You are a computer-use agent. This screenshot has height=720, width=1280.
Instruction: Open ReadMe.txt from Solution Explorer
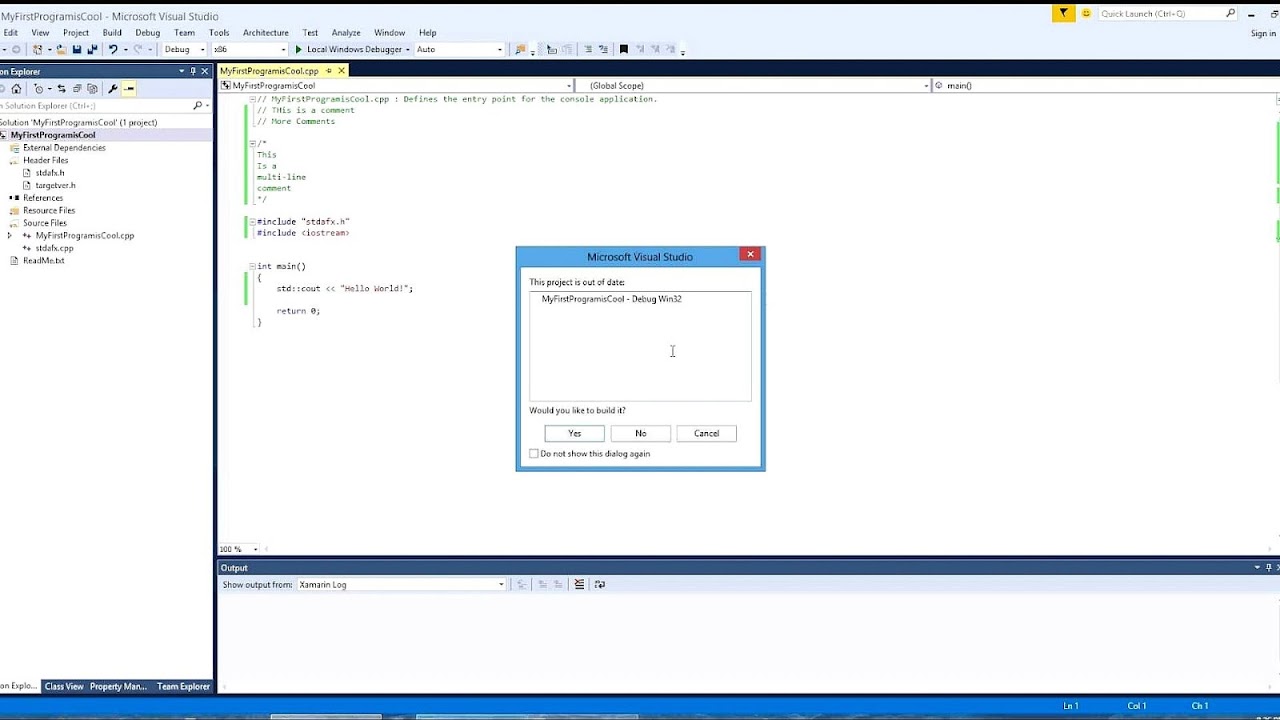(46, 260)
